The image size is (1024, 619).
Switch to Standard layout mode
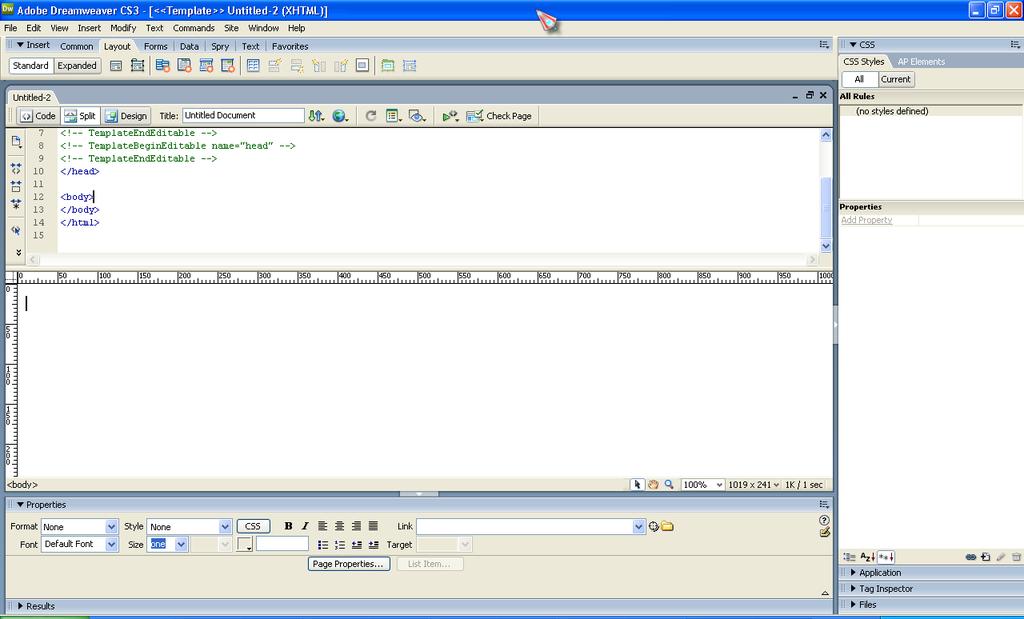pyautogui.click(x=31, y=66)
